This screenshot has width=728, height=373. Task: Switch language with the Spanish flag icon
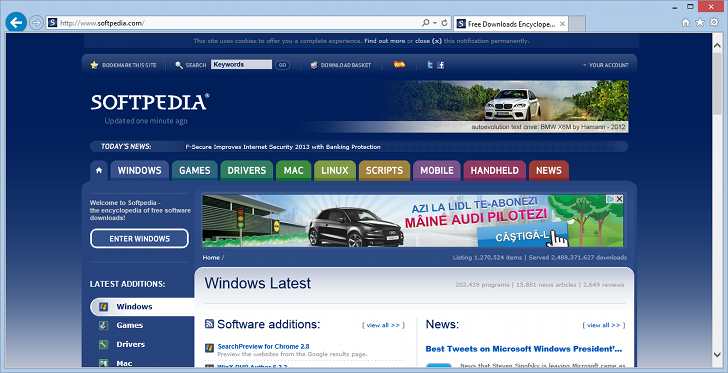(x=399, y=65)
